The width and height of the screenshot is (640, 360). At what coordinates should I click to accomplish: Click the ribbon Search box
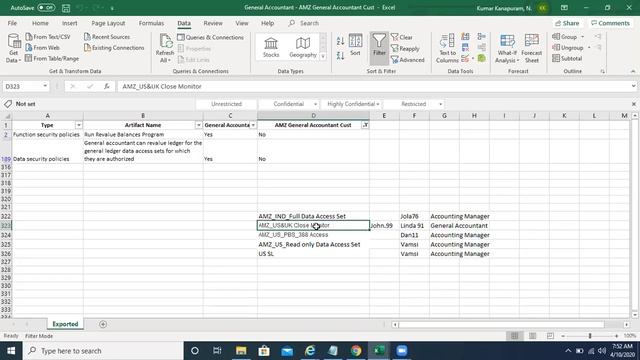click(x=304, y=23)
